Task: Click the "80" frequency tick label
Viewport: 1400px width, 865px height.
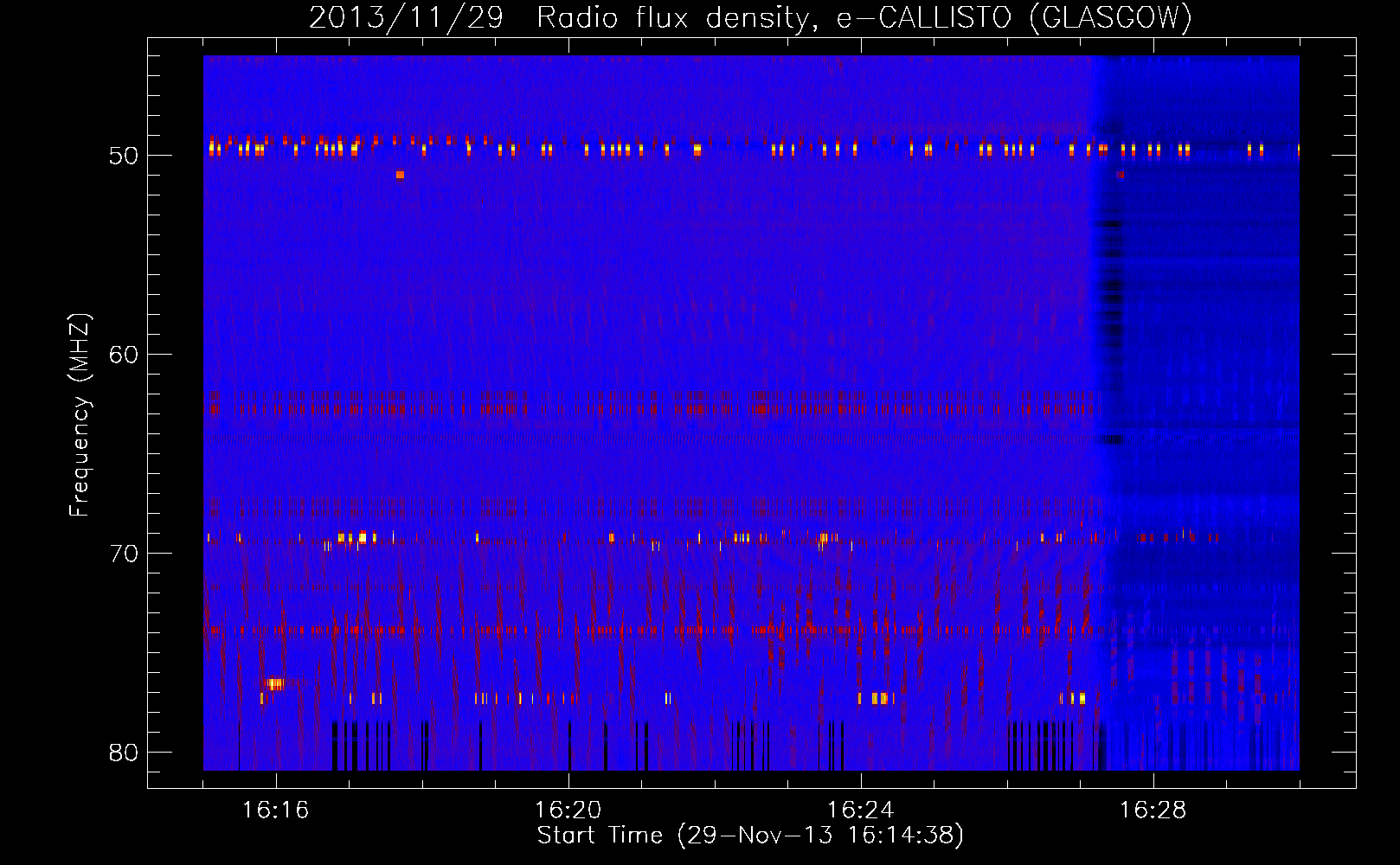Action: tap(125, 752)
